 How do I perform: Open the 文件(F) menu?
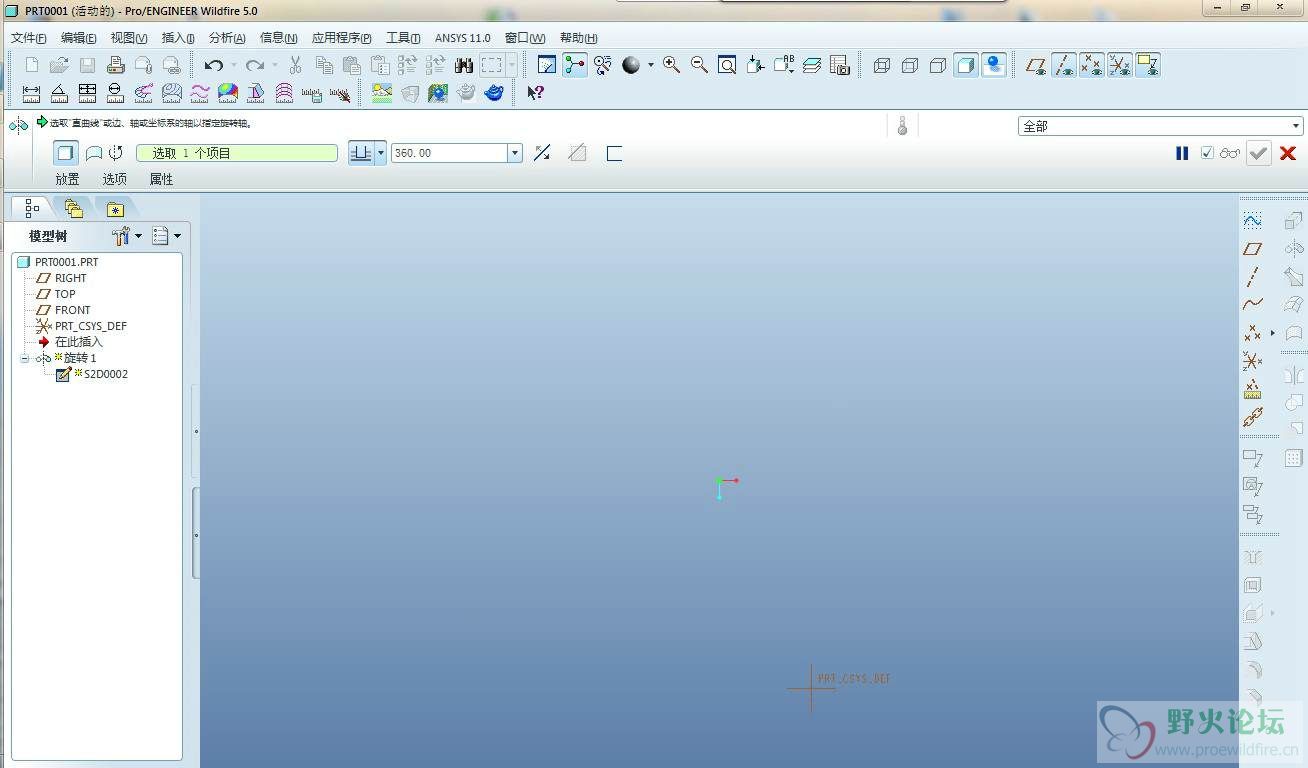coord(28,38)
